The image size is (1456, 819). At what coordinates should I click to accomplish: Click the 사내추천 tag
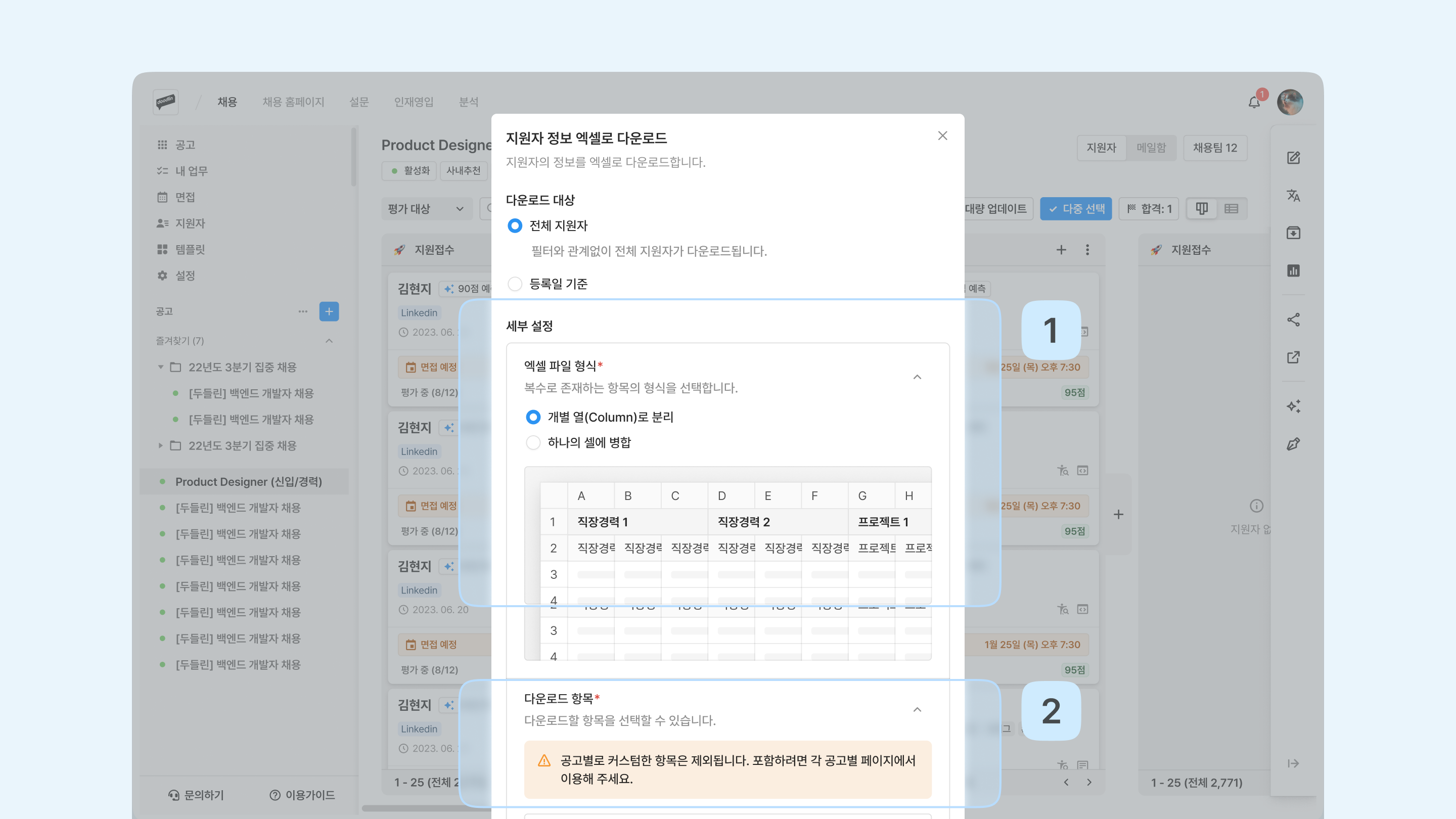pos(464,171)
